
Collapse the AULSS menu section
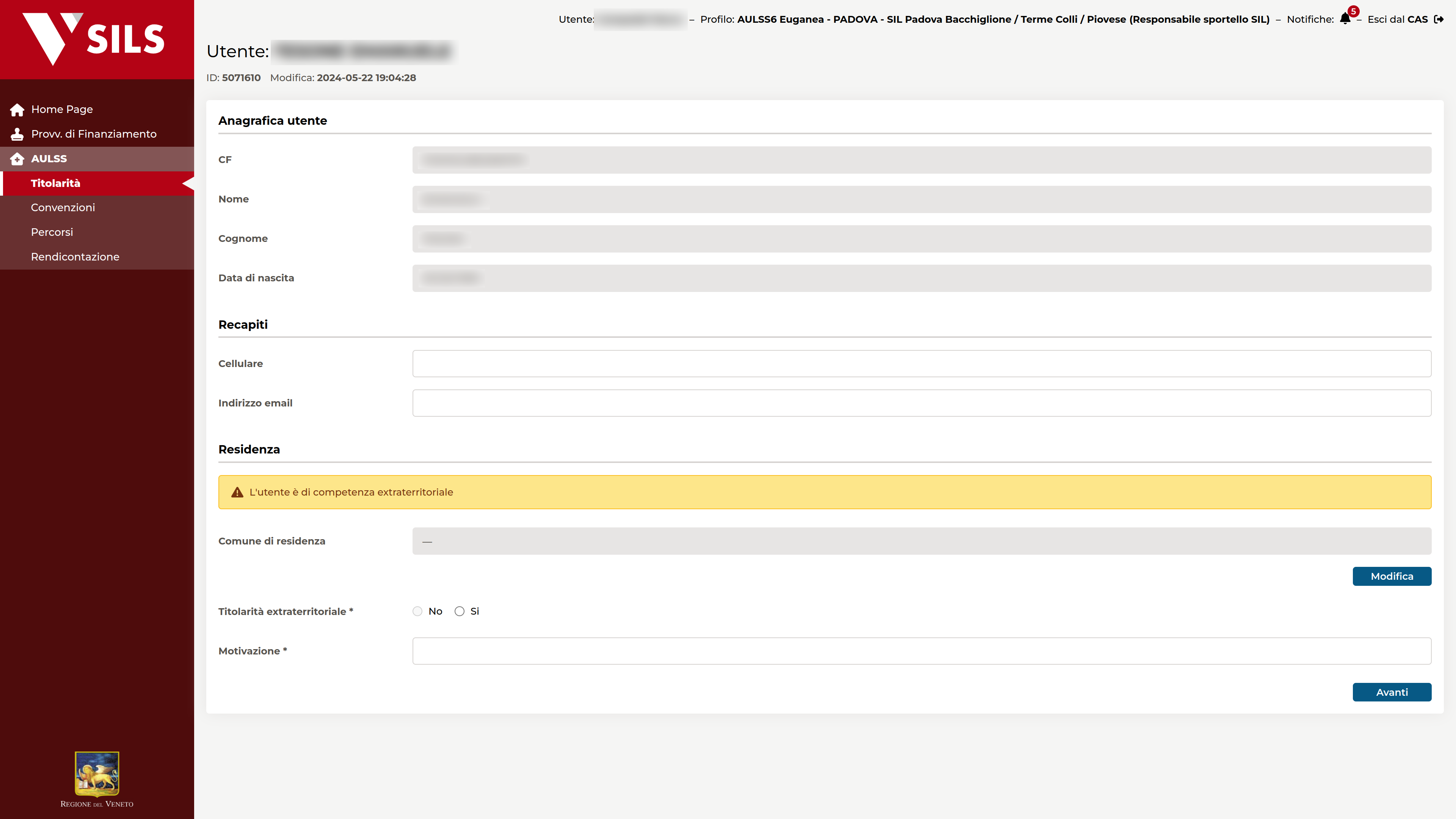(97, 159)
